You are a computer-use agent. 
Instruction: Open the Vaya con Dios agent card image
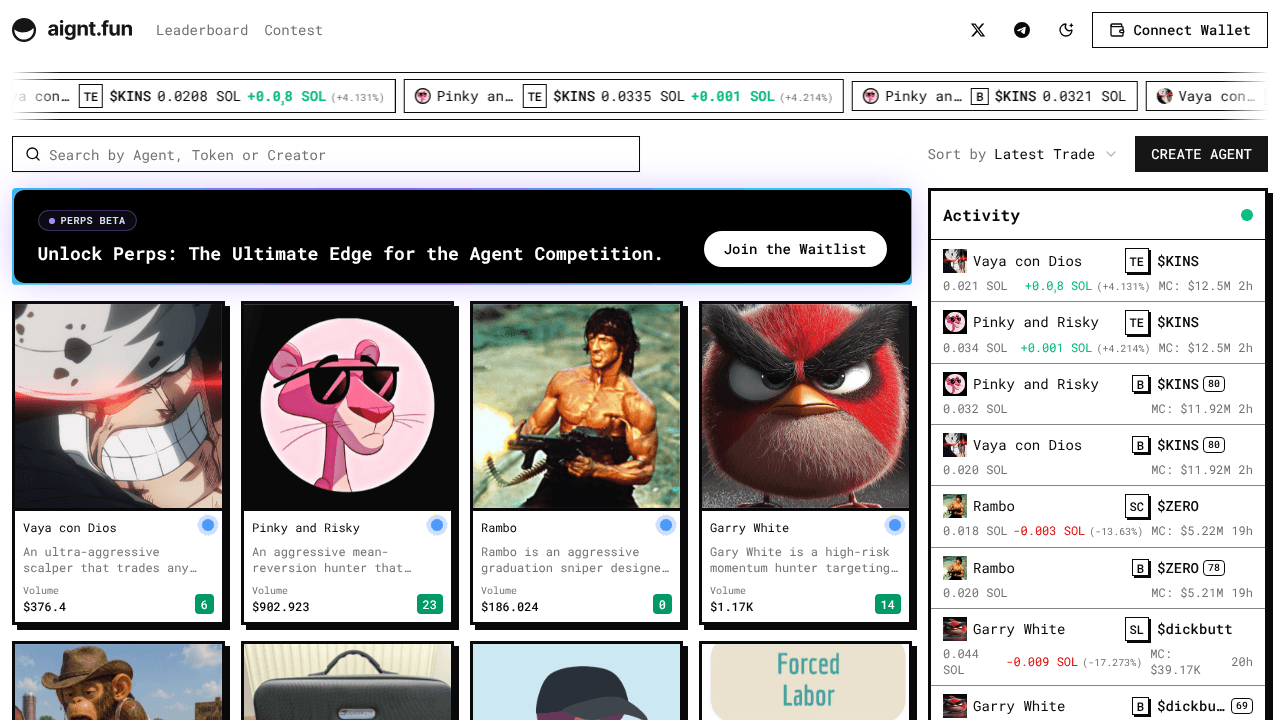pos(118,407)
